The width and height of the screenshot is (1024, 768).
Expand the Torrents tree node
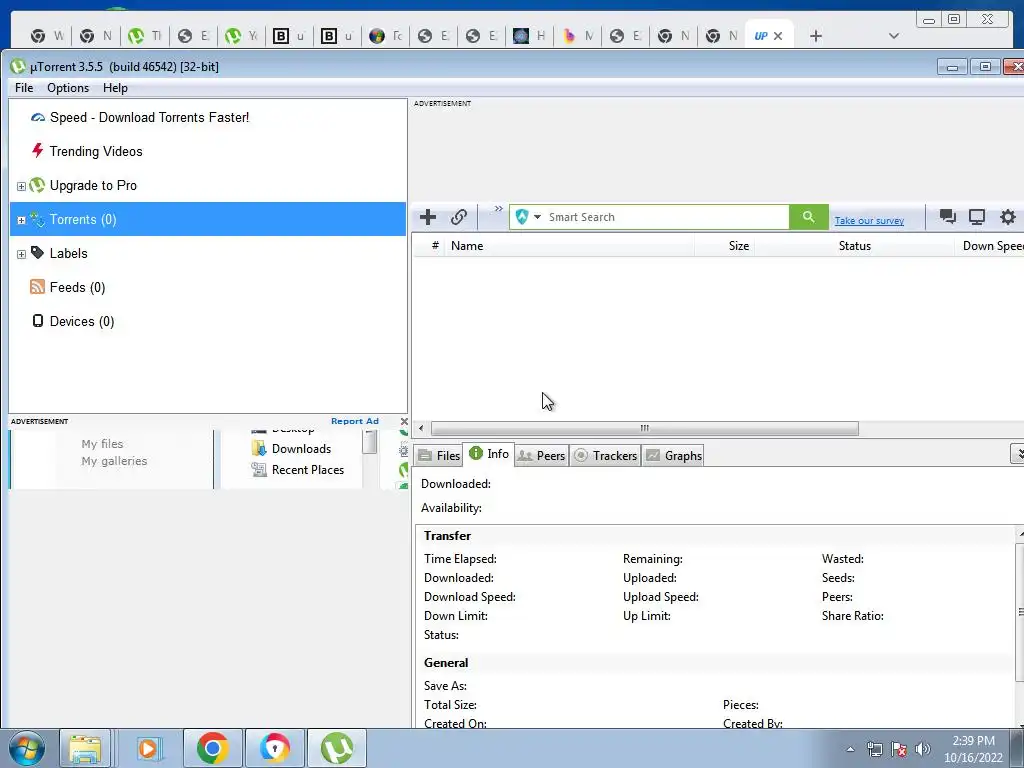(21, 220)
